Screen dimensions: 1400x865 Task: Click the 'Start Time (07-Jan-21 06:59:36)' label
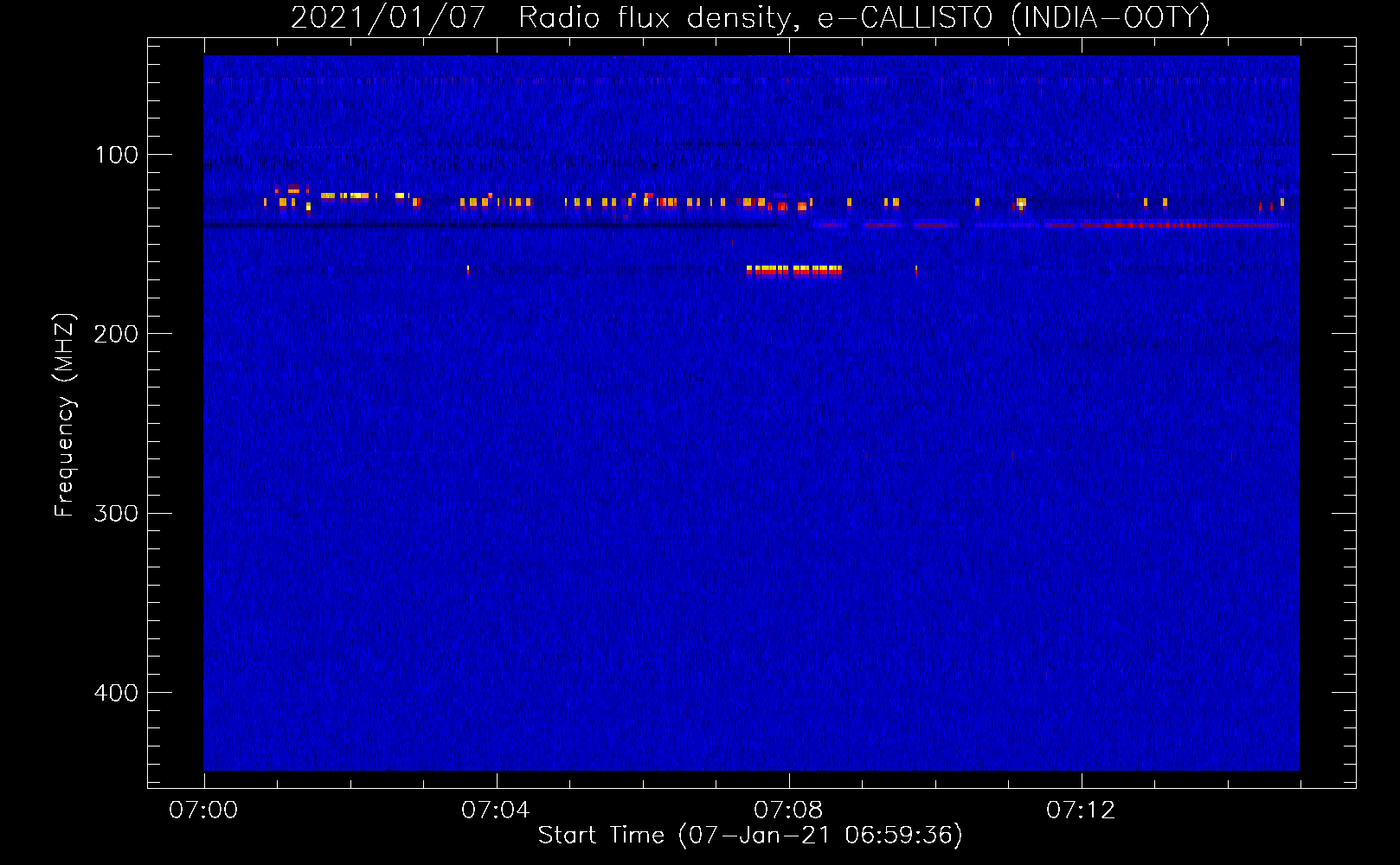(750, 835)
